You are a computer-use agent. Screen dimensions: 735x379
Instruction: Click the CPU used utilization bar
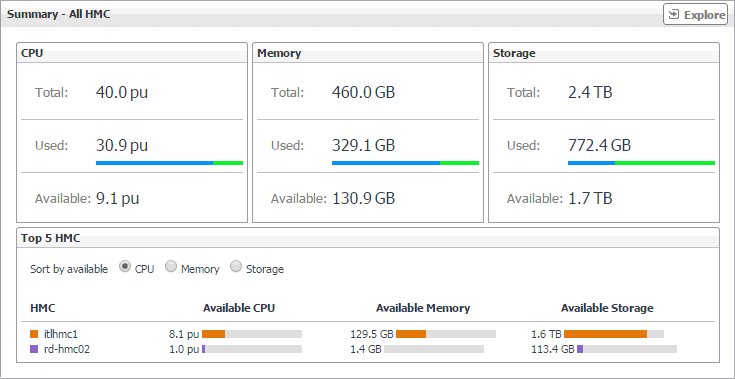coord(169,163)
